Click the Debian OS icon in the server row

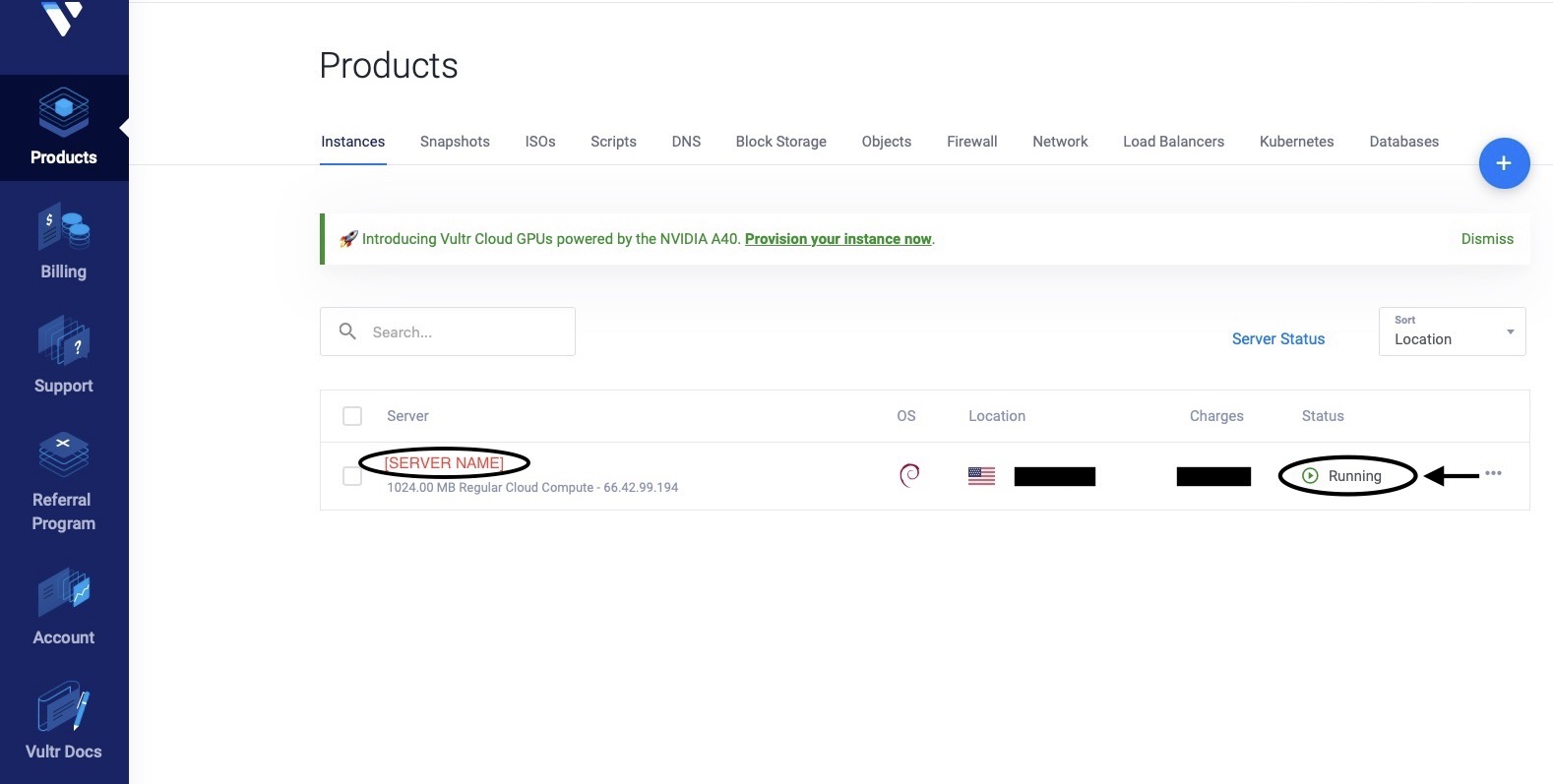(x=909, y=476)
